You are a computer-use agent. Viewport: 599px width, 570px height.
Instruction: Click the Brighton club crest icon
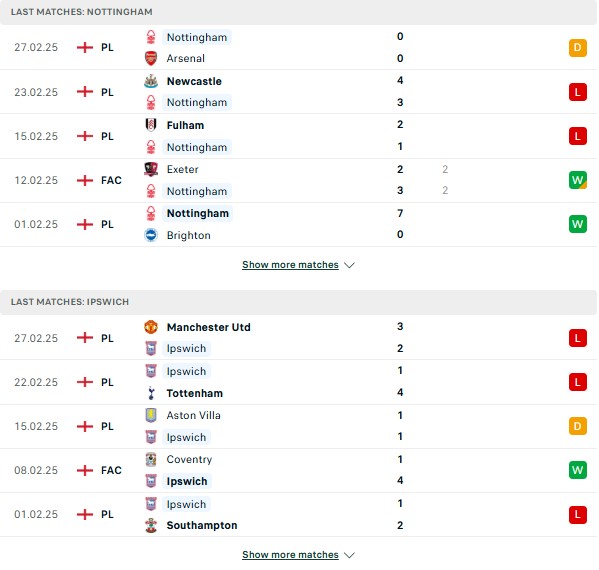point(151,235)
